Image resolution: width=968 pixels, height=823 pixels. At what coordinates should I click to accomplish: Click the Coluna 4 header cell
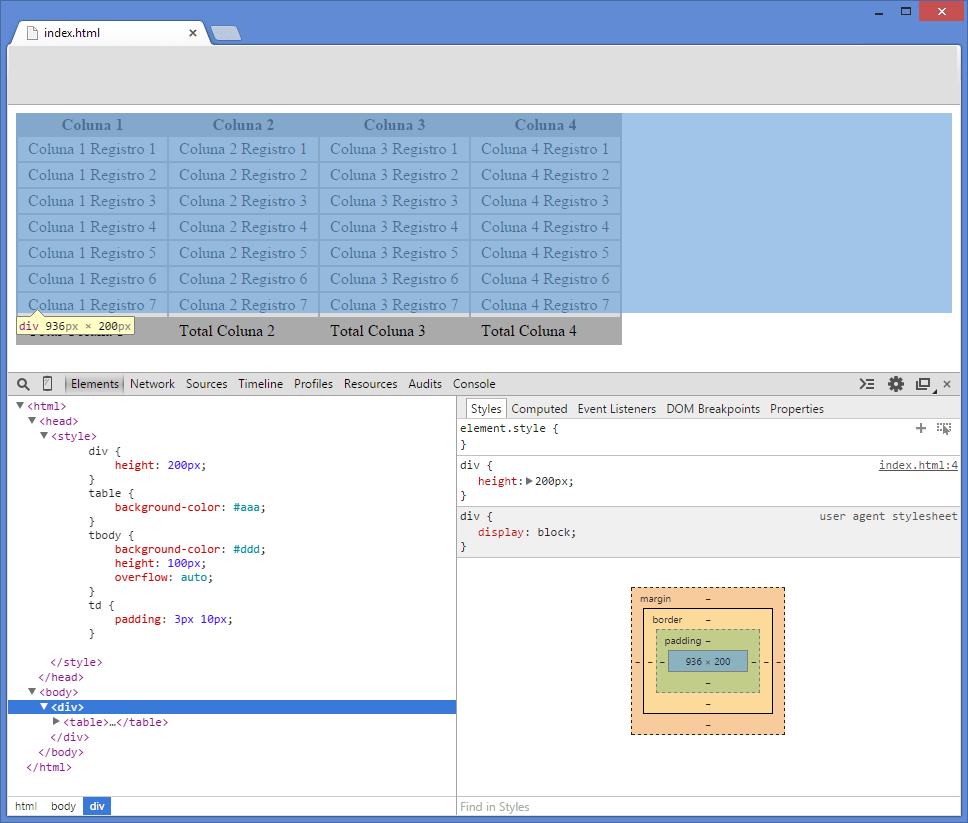click(x=545, y=125)
